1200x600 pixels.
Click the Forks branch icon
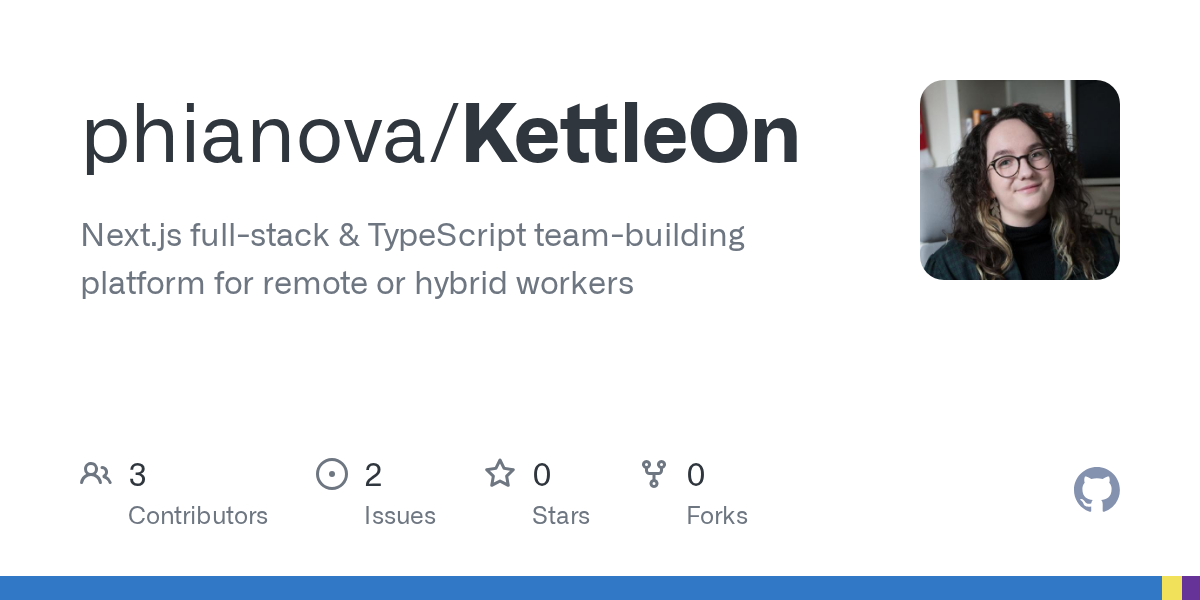pos(654,474)
